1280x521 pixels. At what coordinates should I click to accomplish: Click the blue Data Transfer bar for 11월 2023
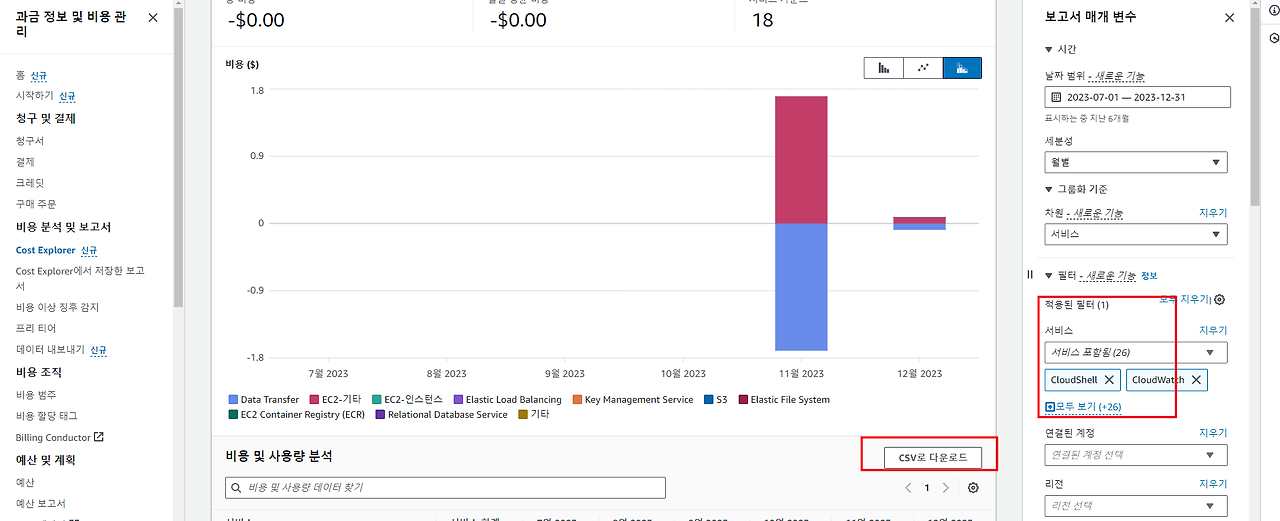coord(801,287)
